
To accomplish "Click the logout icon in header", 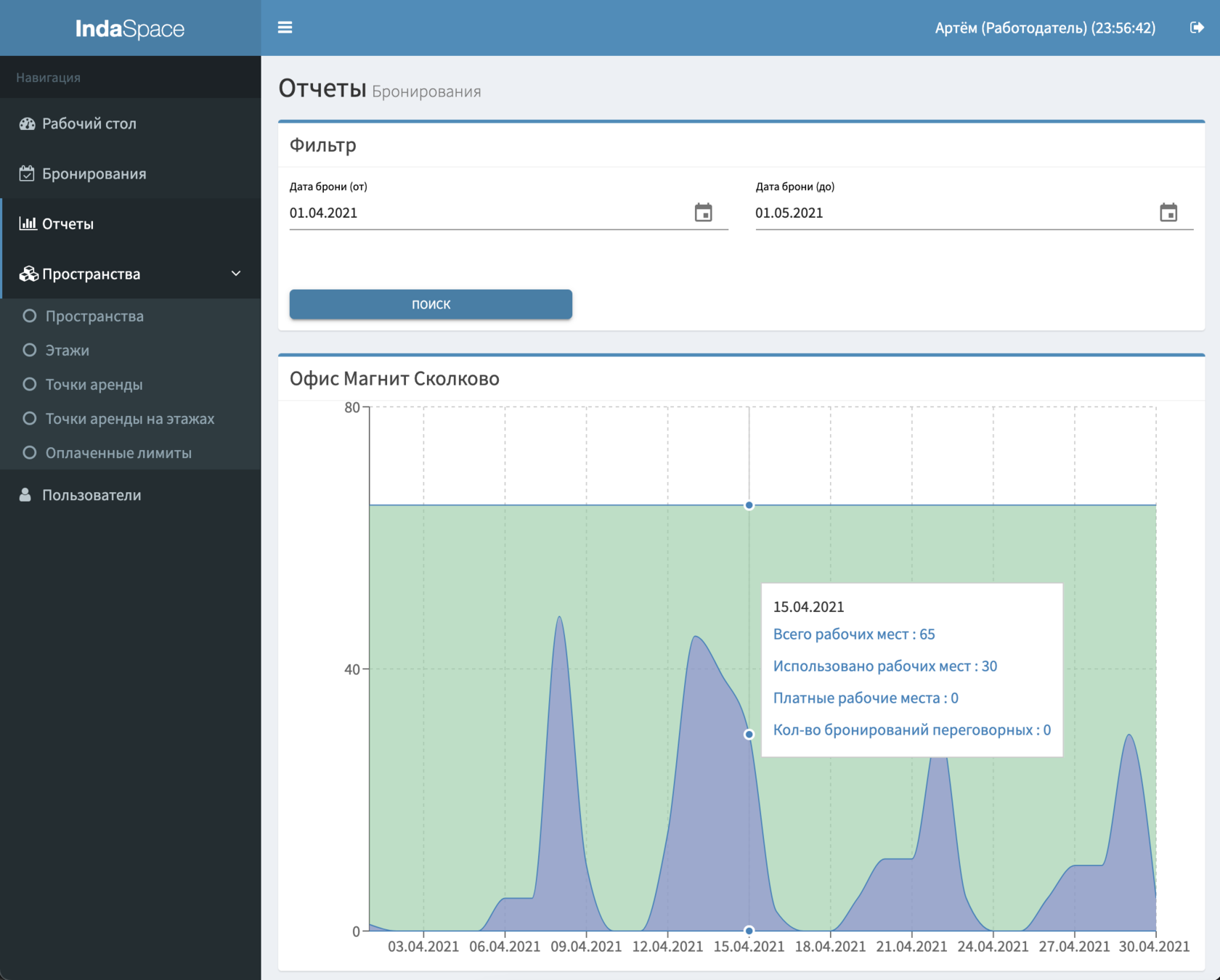I will [1197, 28].
